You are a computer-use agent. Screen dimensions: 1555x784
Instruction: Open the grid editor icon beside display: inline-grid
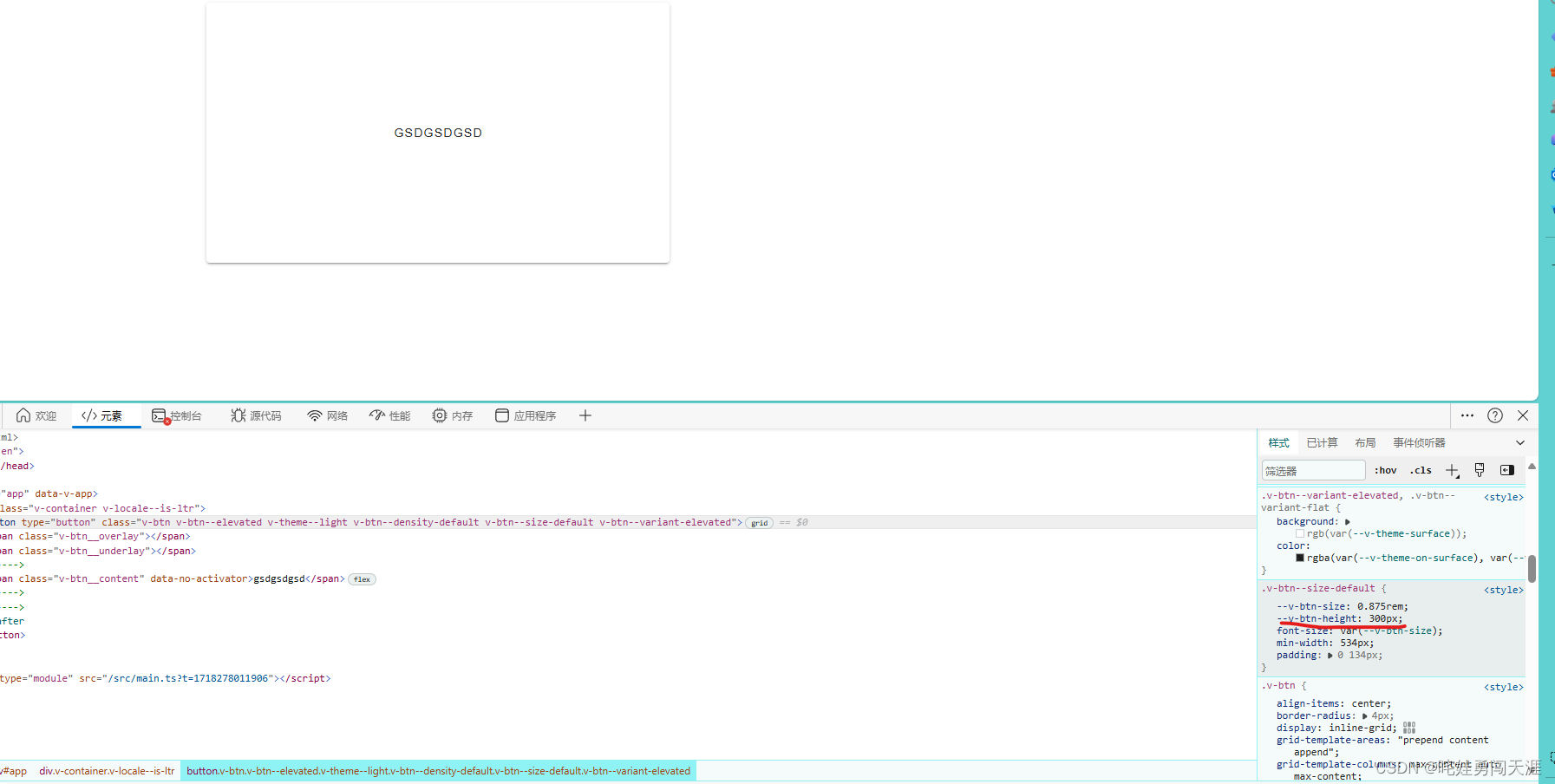pyautogui.click(x=1409, y=728)
